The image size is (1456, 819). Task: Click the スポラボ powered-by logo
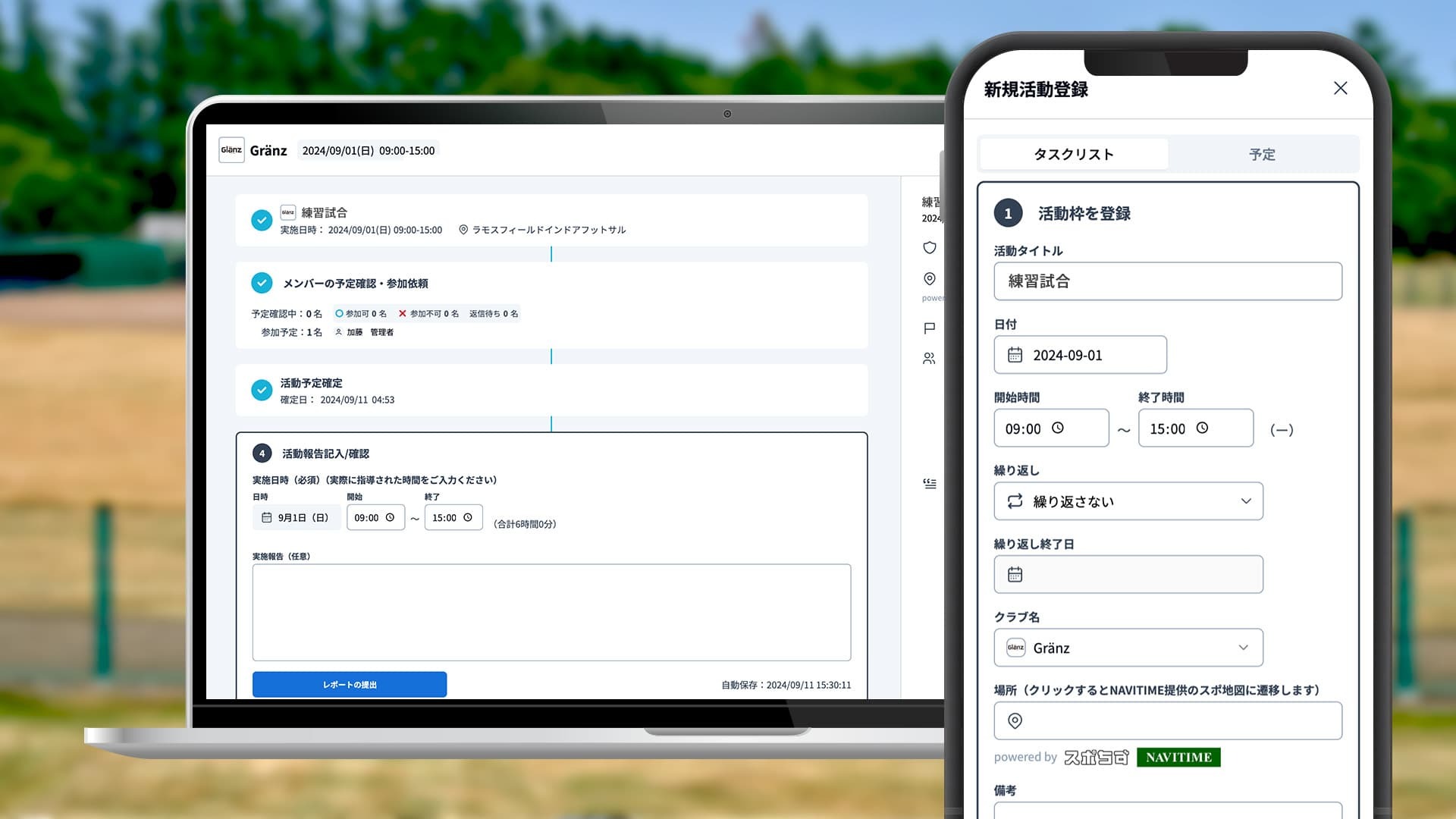pos(1096,757)
